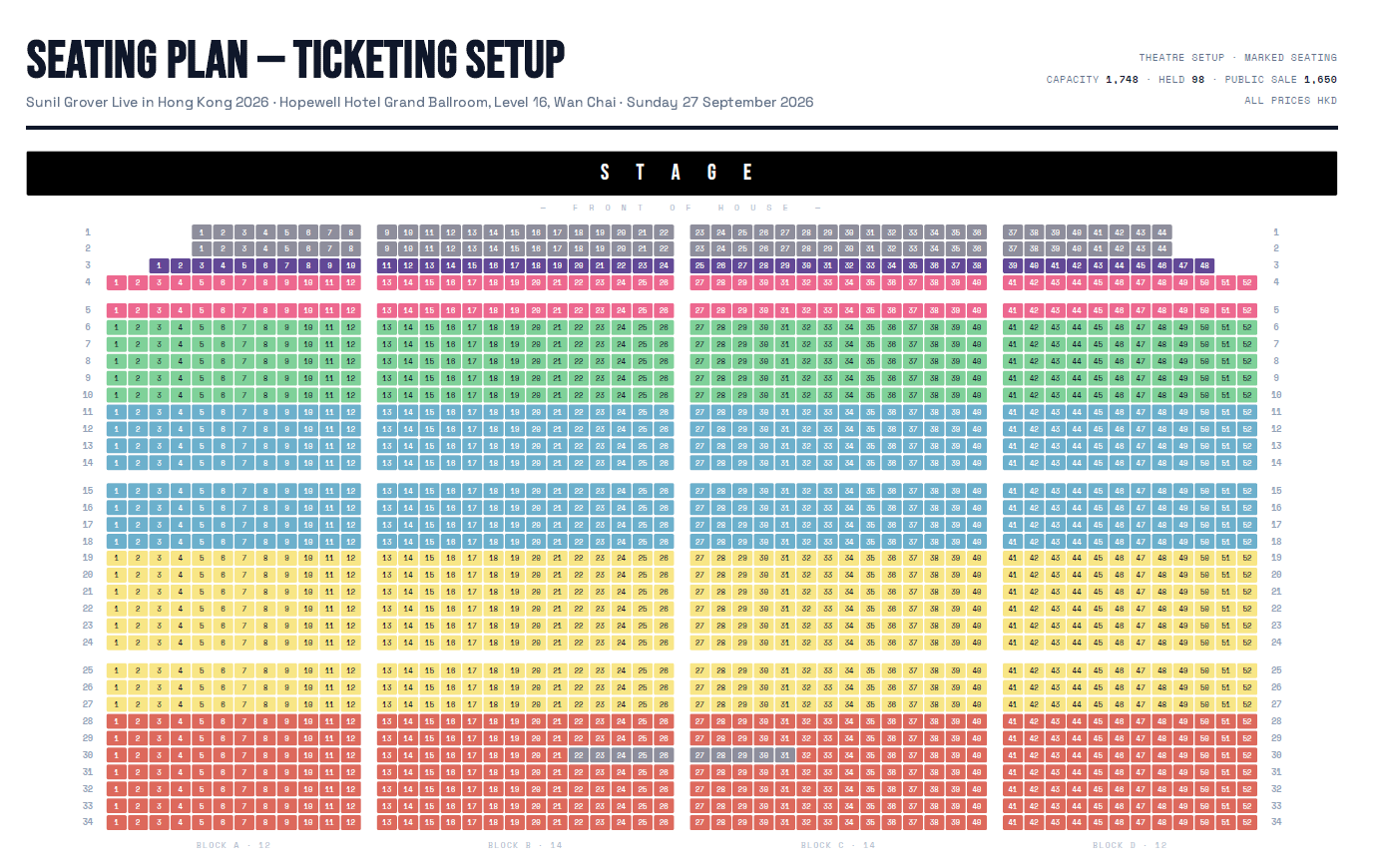Image resolution: width=1379 pixels, height=868 pixels.
Task: Click the Seating Plan title heading
Action: pyautogui.click(x=295, y=59)
